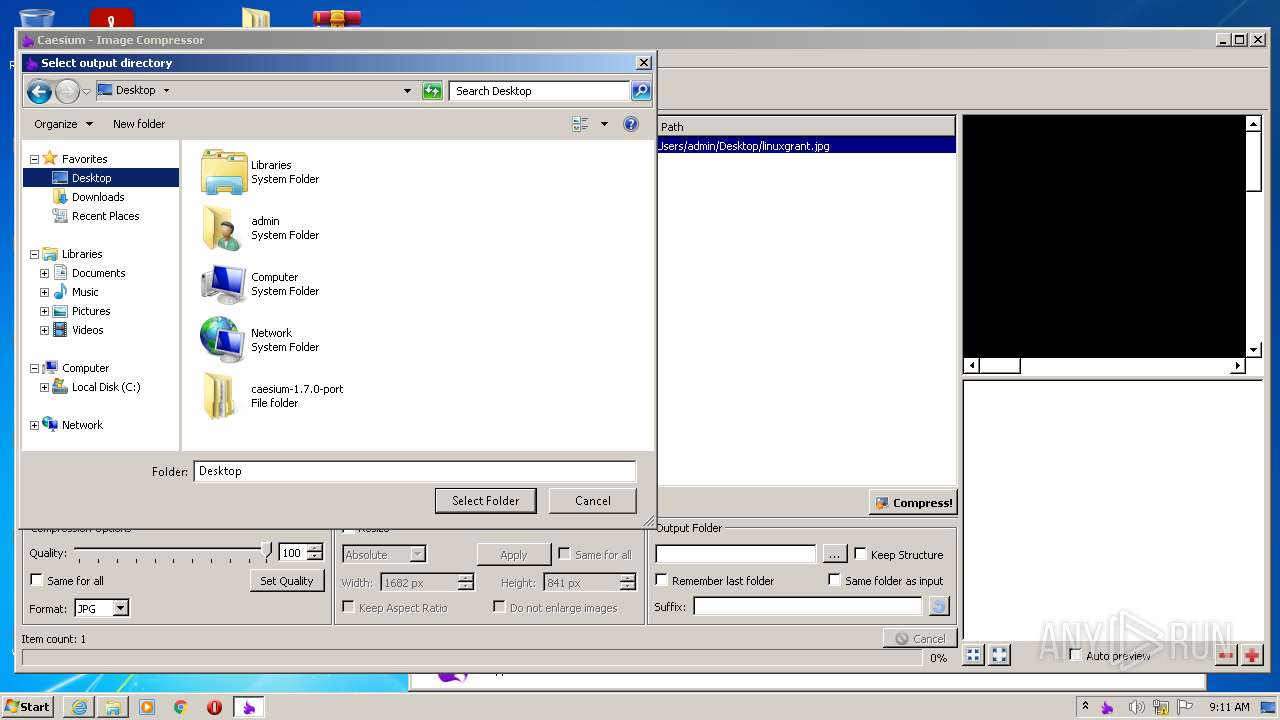Cancel the output directory dialog
The height and width of the screenshot is (720, 1280).
593,501
